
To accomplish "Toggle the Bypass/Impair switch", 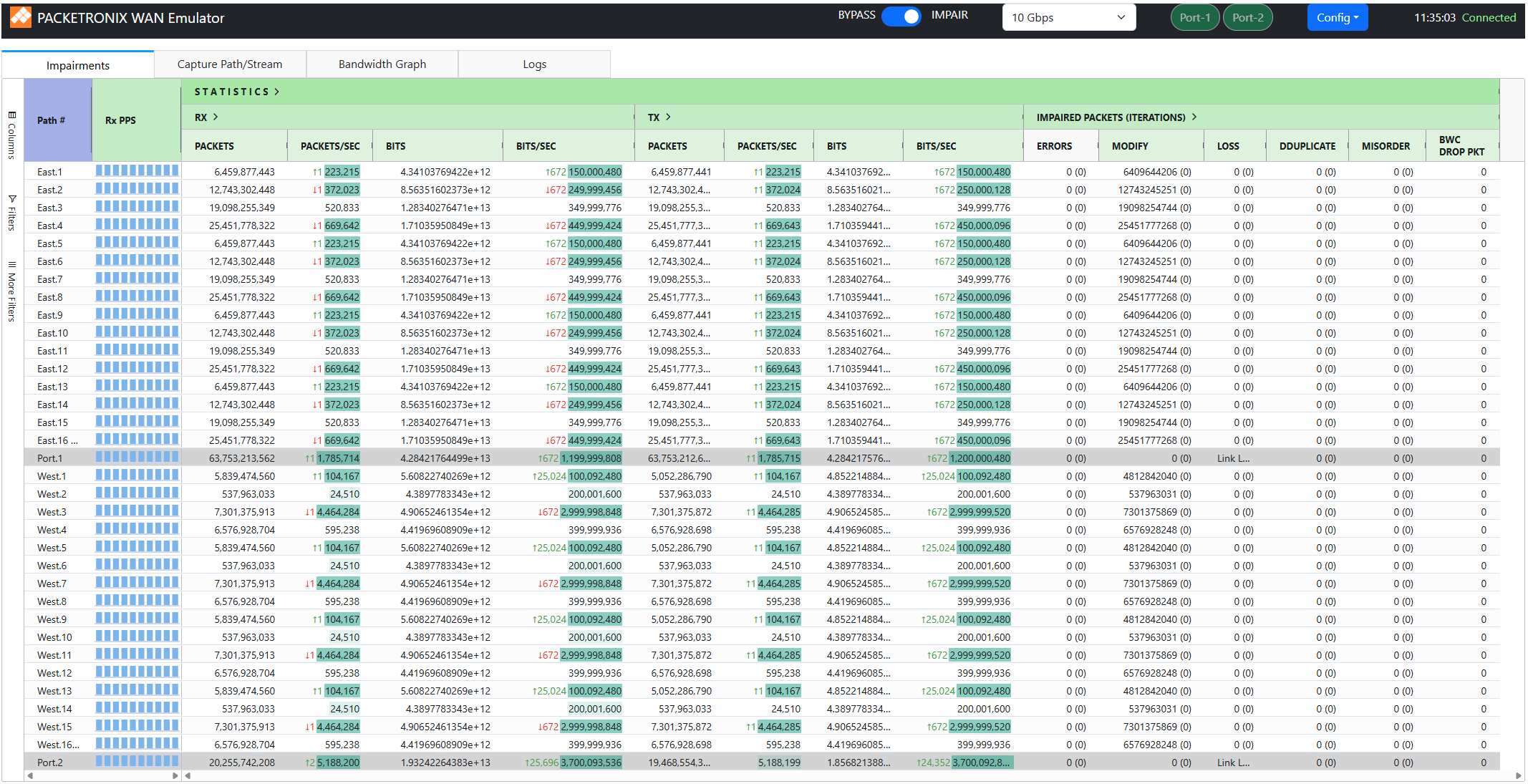I will 901,16.
